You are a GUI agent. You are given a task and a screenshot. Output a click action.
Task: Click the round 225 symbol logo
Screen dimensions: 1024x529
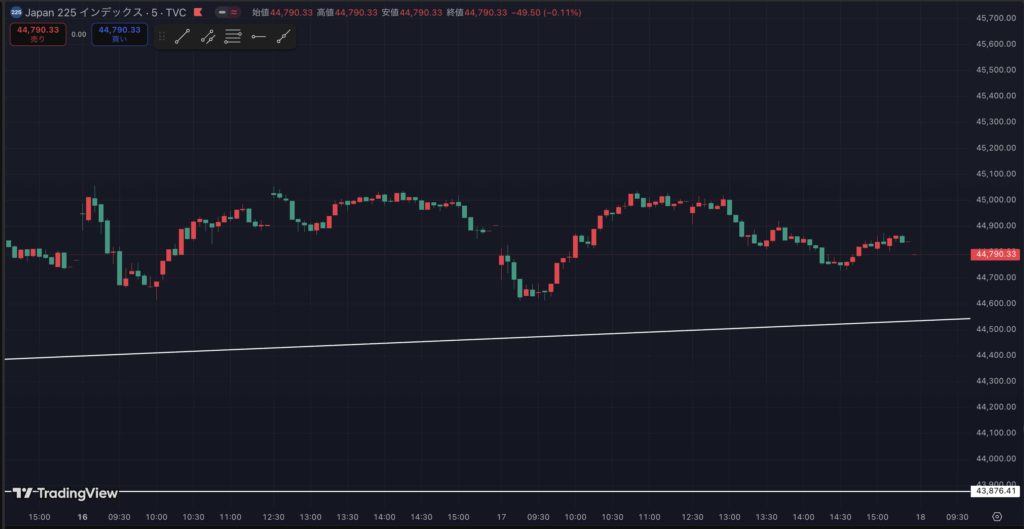[16, 12]
